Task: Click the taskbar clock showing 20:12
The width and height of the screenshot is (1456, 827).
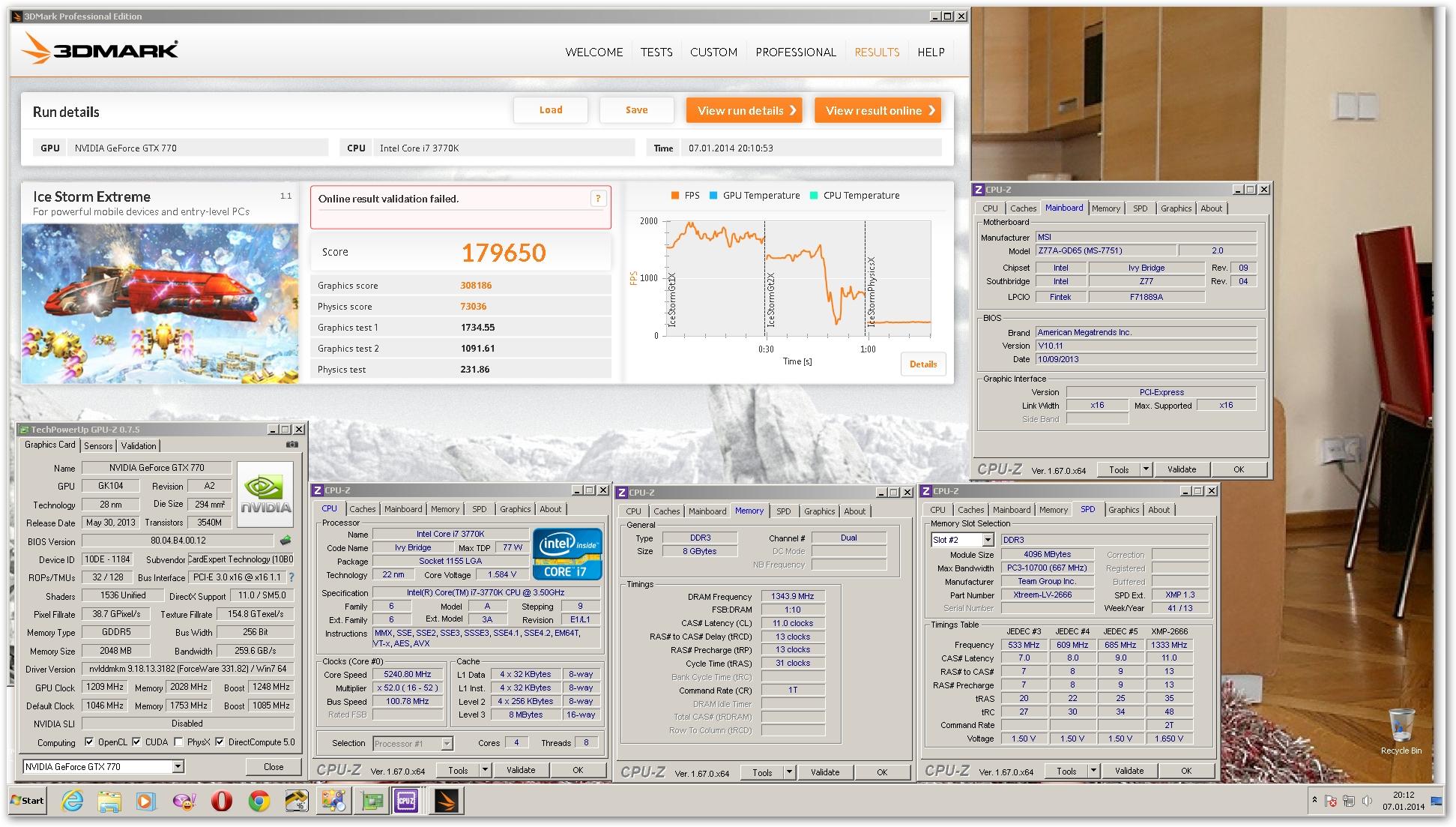Action: [1404, 801]
